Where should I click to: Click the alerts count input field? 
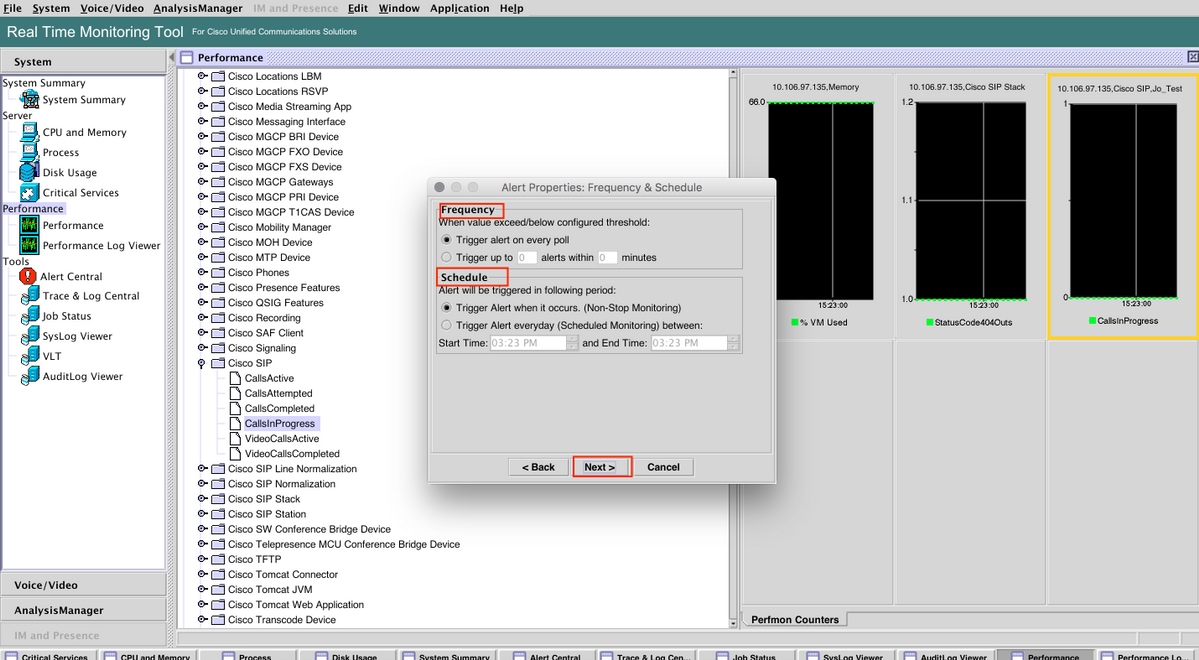point(527,258)
